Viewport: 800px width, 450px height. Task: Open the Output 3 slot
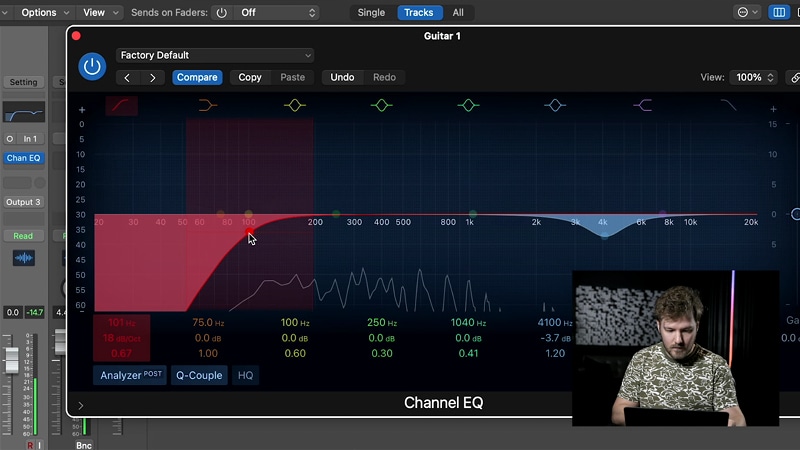(23, 202)
